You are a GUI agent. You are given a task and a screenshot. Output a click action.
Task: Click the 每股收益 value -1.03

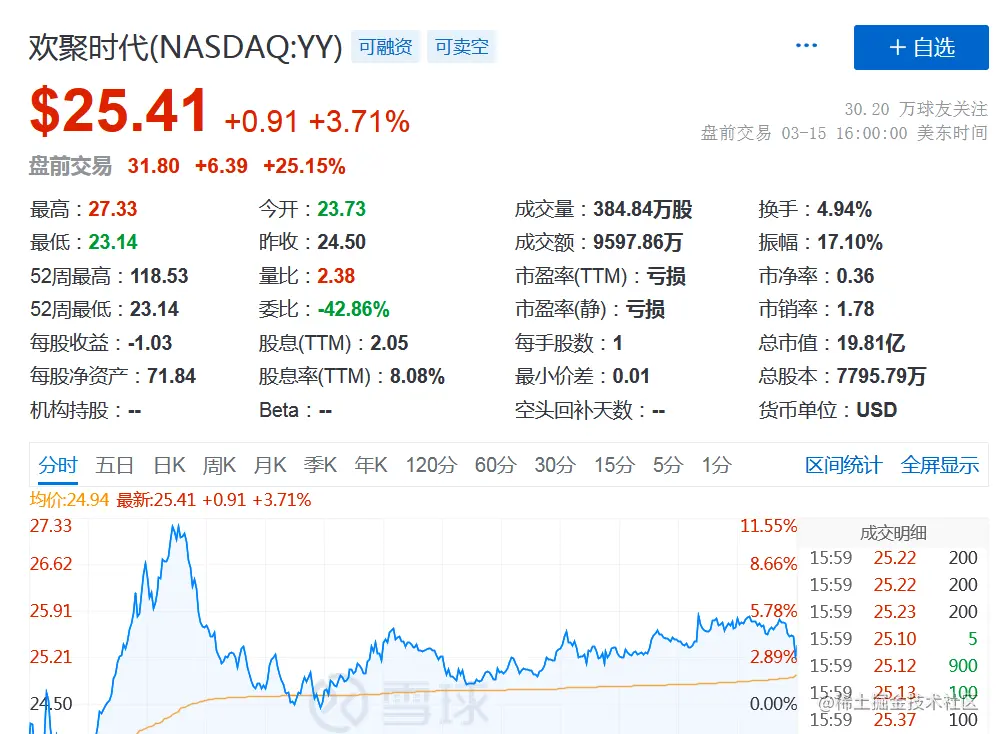(150, 343)
